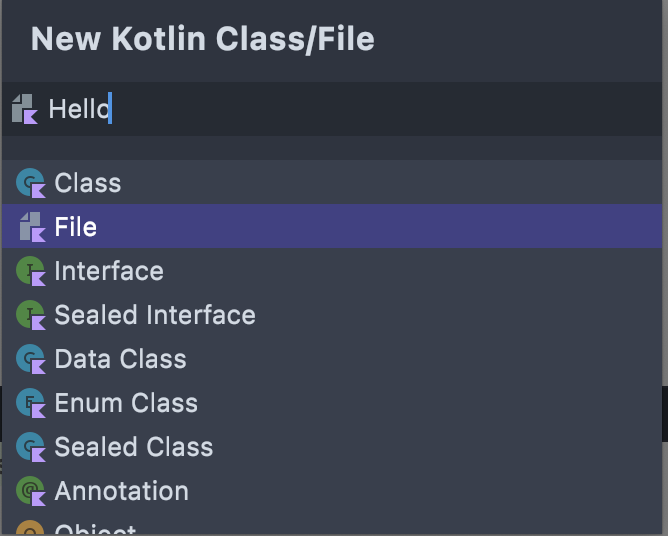The image size is (668, 536).
Task: Choose Interface from the list
Action: (x=332, y=271)
